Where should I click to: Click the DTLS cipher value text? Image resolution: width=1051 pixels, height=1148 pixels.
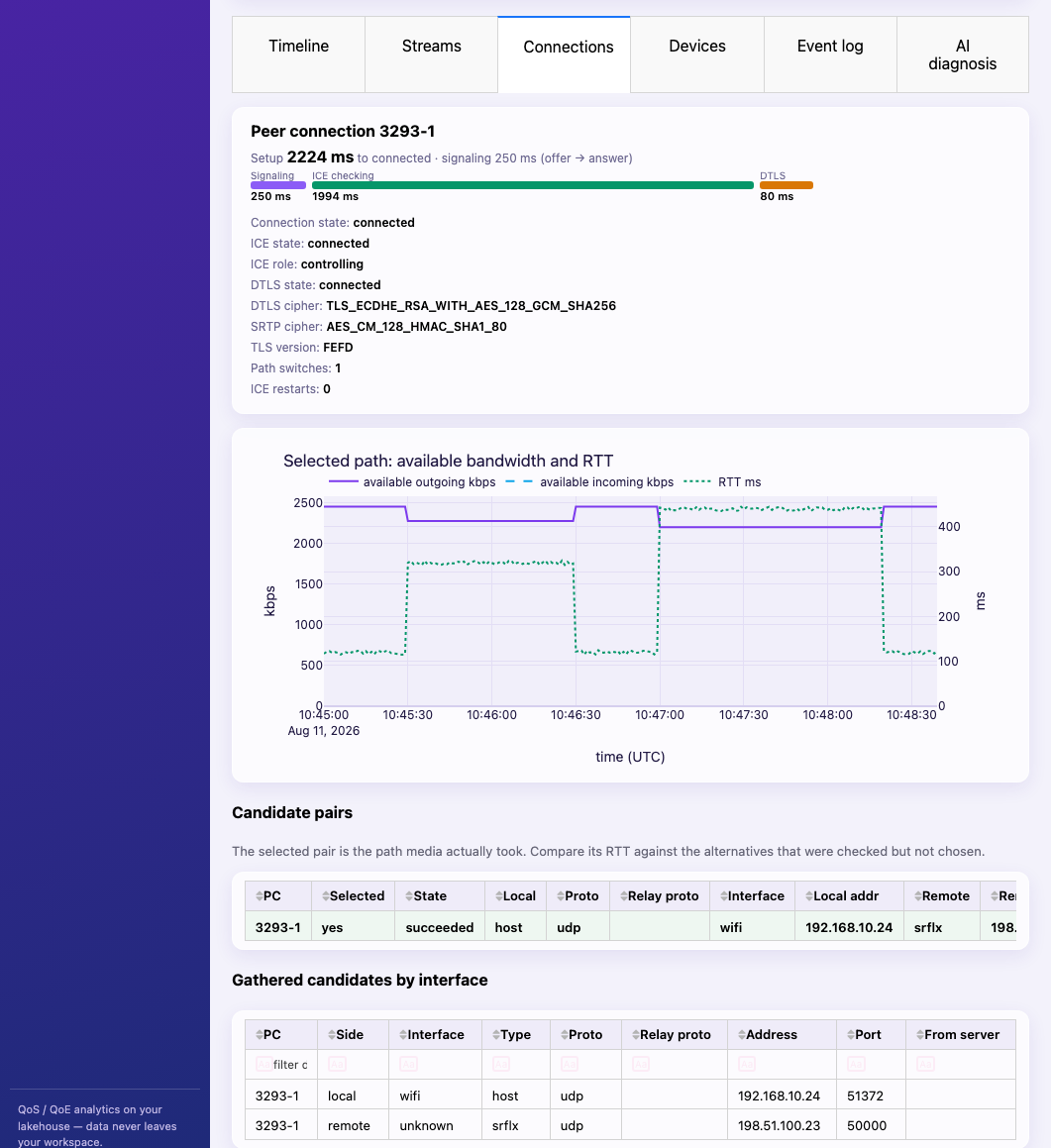pos(471,306)
